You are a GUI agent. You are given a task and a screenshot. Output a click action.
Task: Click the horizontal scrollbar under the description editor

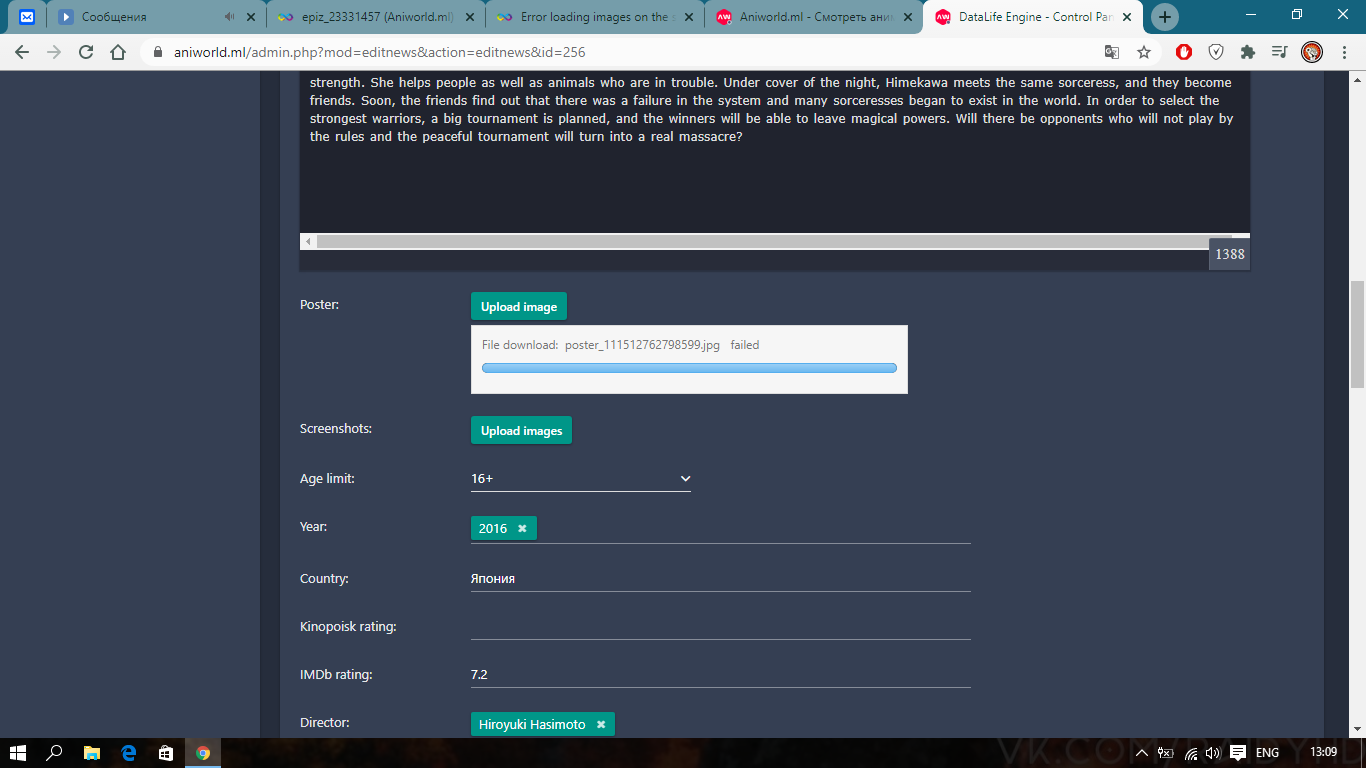760,242
